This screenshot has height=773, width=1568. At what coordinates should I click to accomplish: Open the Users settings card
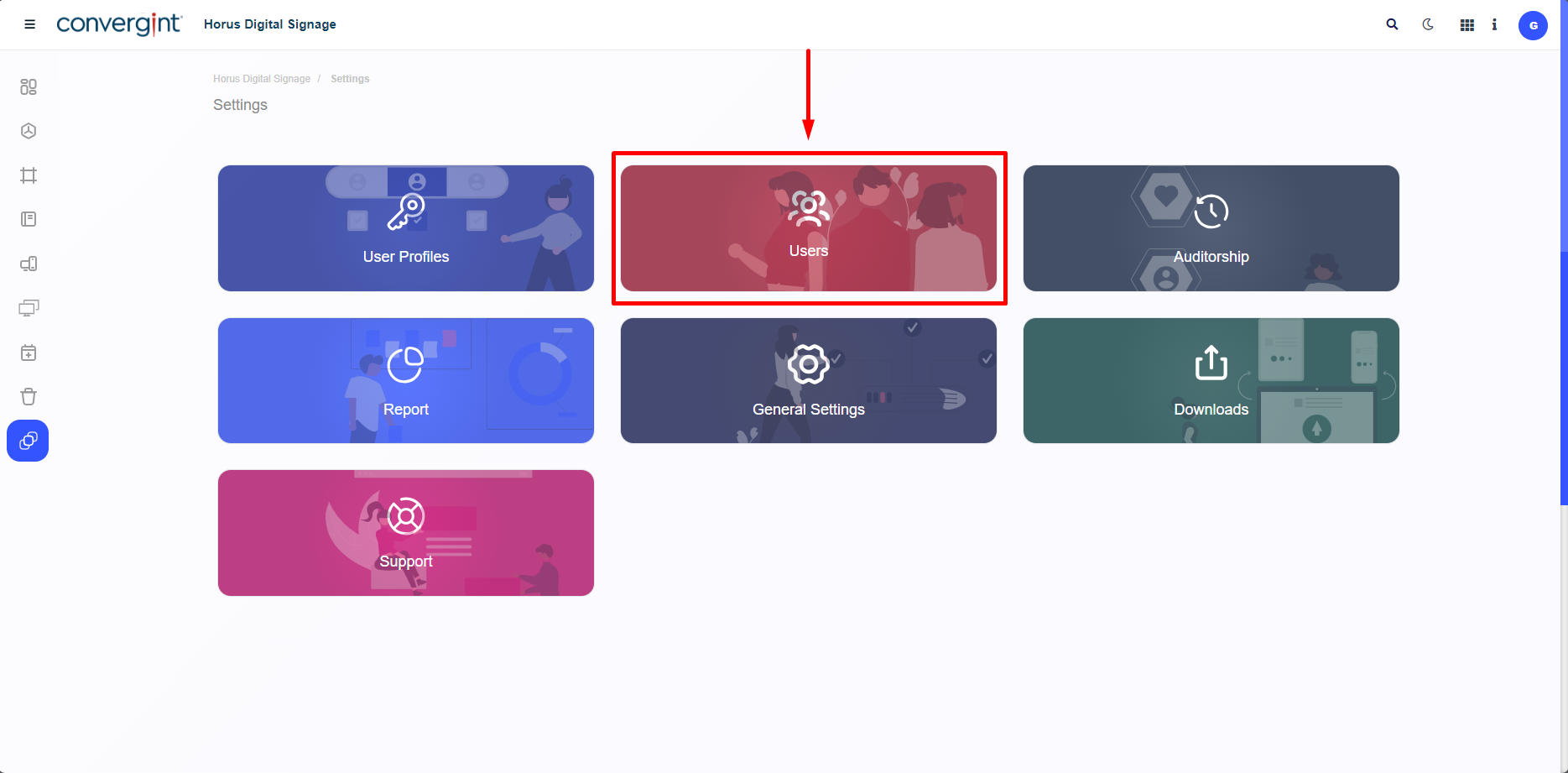809,228
